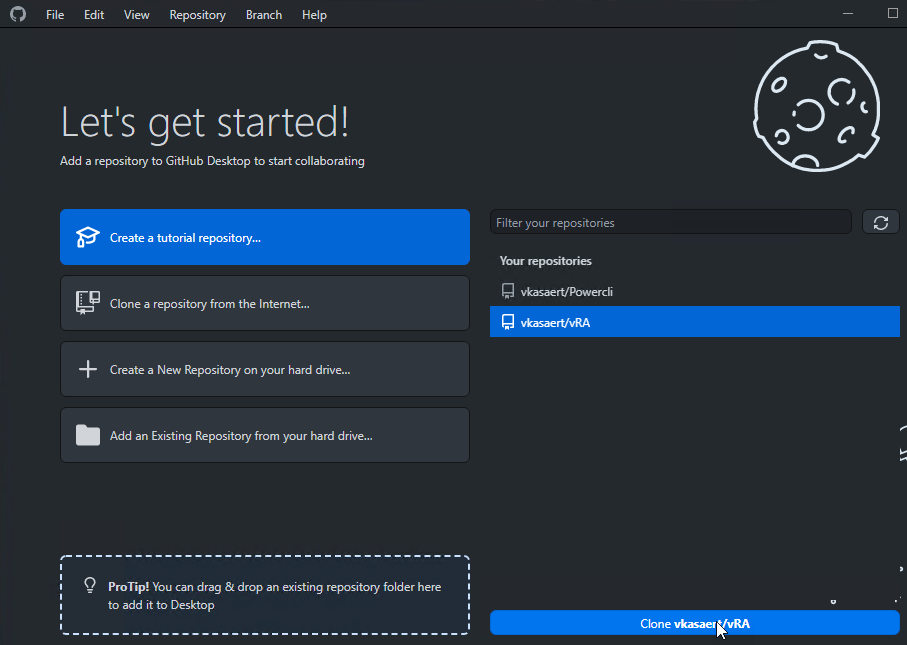Open the File menu

point(55,15)
